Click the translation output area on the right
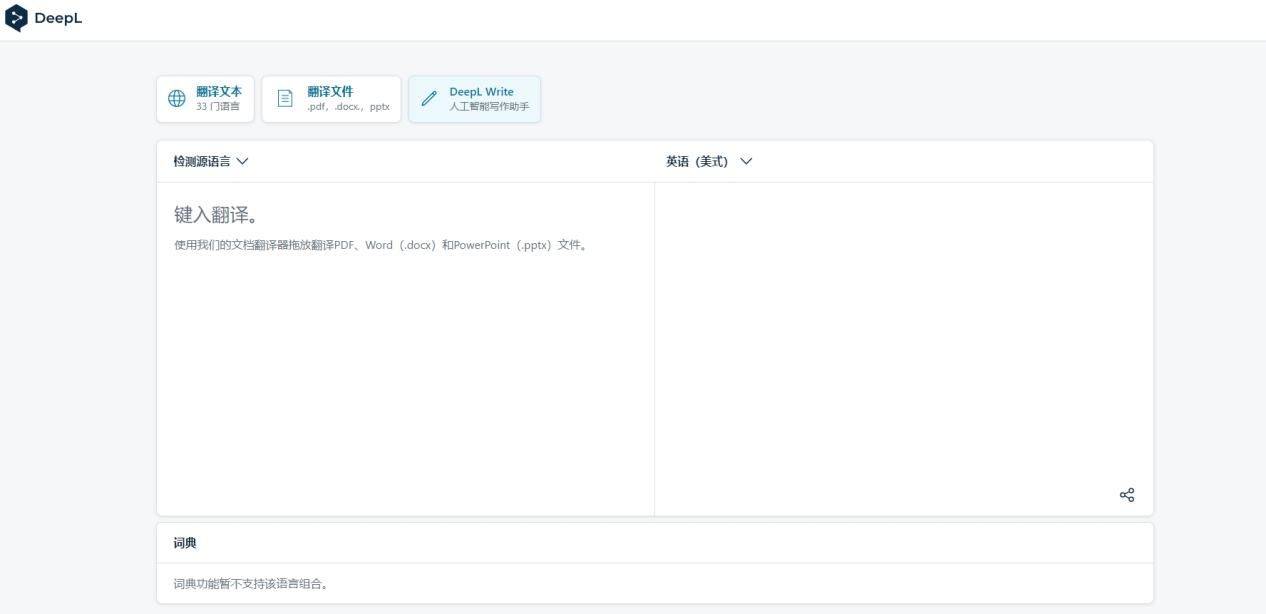Image resolution: width=1266 pixels, height=614 pixels. coord(904,349)
